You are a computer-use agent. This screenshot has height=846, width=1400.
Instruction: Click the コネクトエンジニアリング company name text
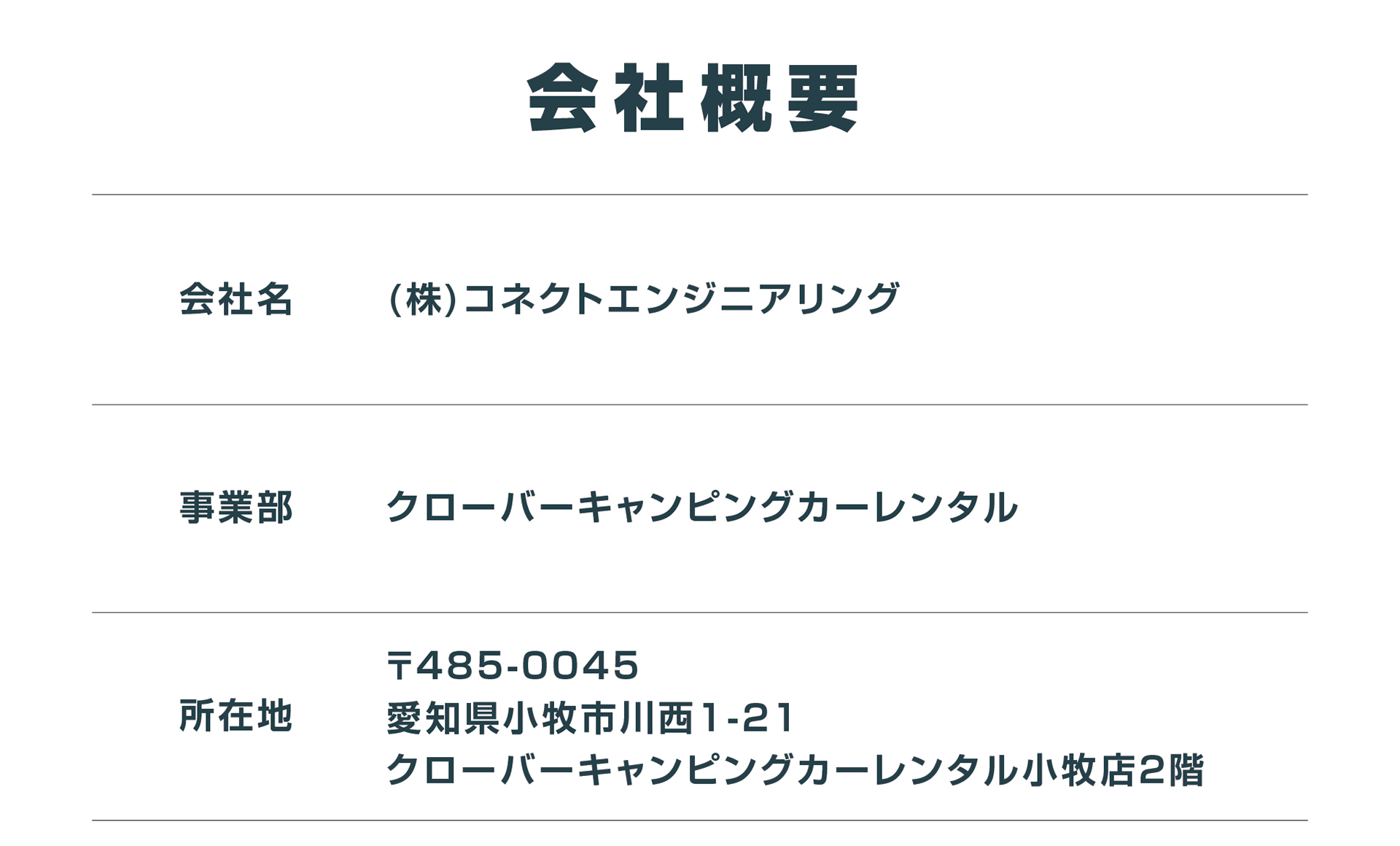(680, 299)
